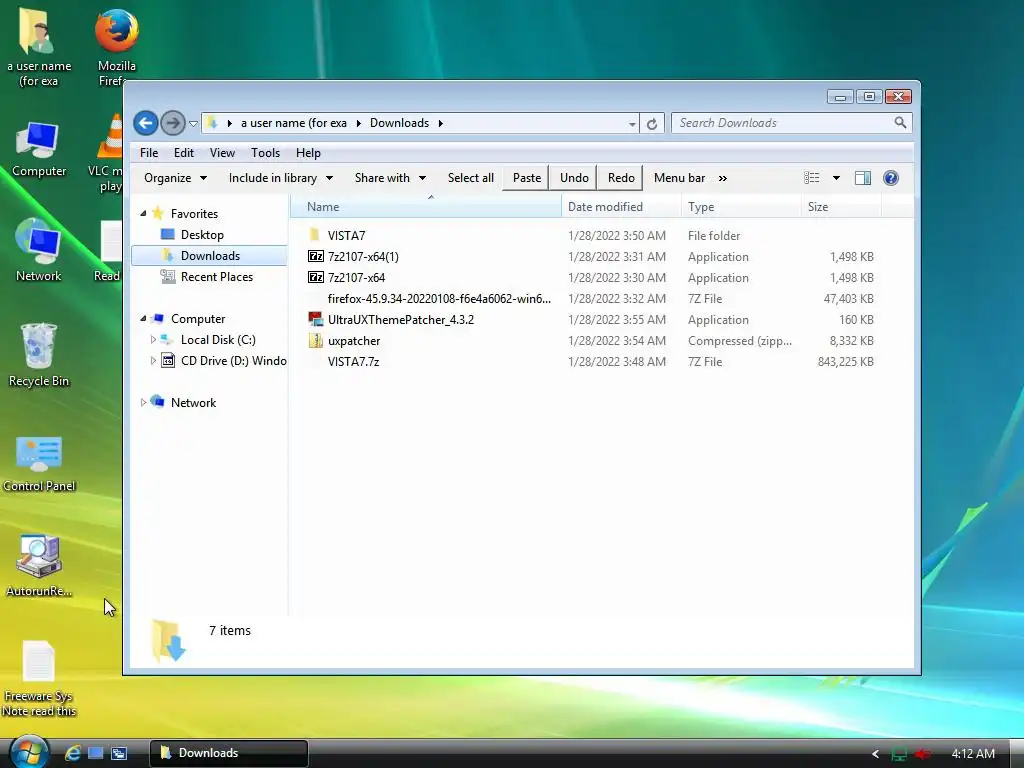Screen dimensions: 1024x768
Task: Click the Downloads taskbar button
Action: click(x=229, y=753)
